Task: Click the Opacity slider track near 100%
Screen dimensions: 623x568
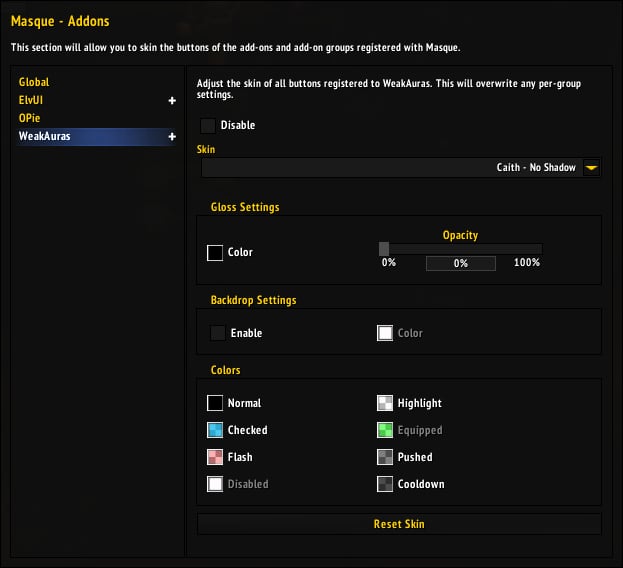Action: pos(538,249)
